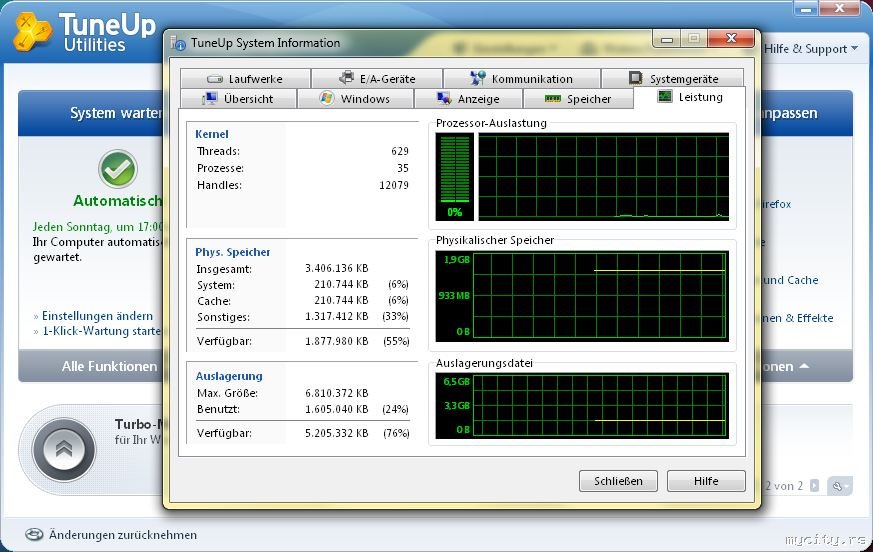The height and width of the screenshot is (552, 873).
Task: Click the display icon on Anzeige tab
Action: 444,99
